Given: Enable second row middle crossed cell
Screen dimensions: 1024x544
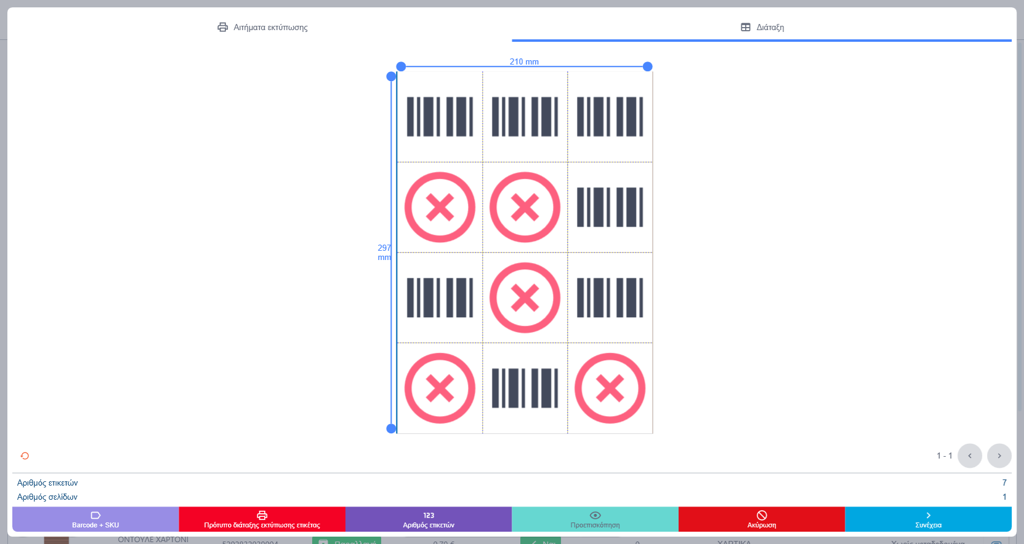Looking at the screenshot, I should (x=525, y=207).
